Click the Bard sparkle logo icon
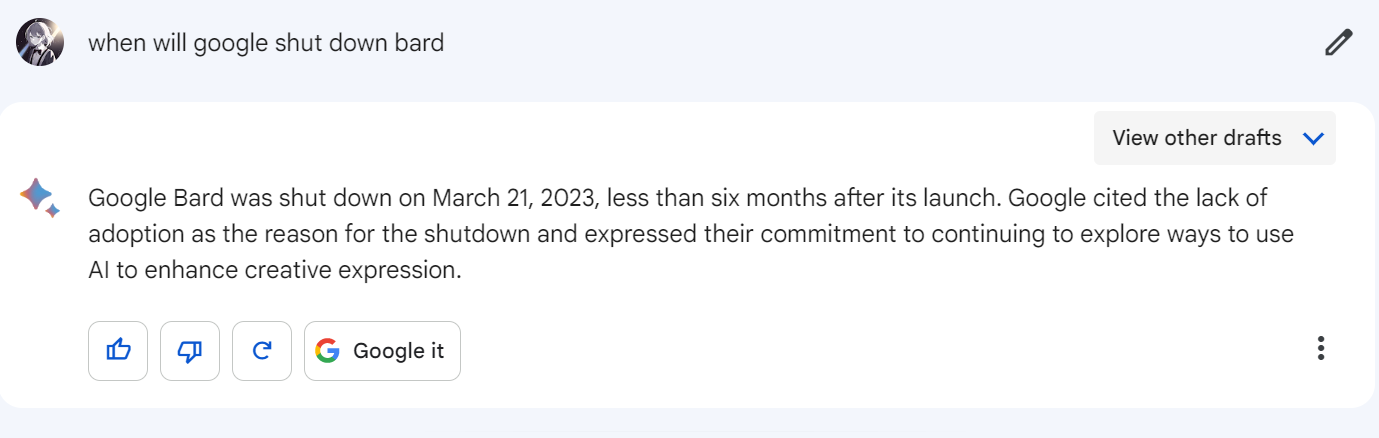 coord(40,197)
